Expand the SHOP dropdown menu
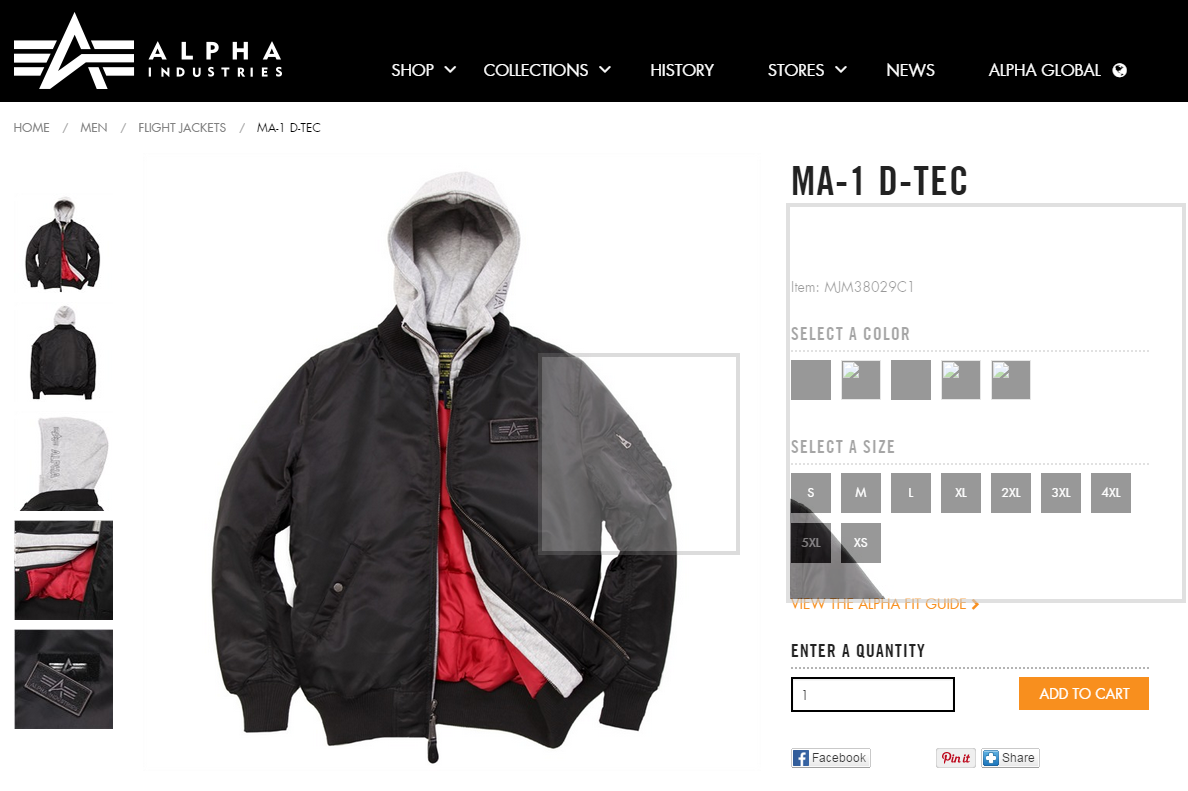The image size is (1188, 791). click(424, 70)
